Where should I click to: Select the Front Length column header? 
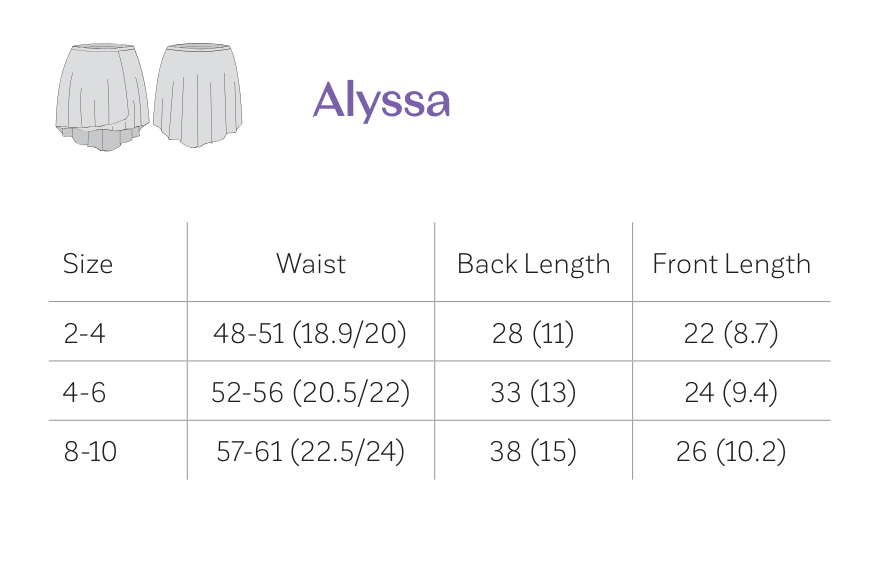731,264
